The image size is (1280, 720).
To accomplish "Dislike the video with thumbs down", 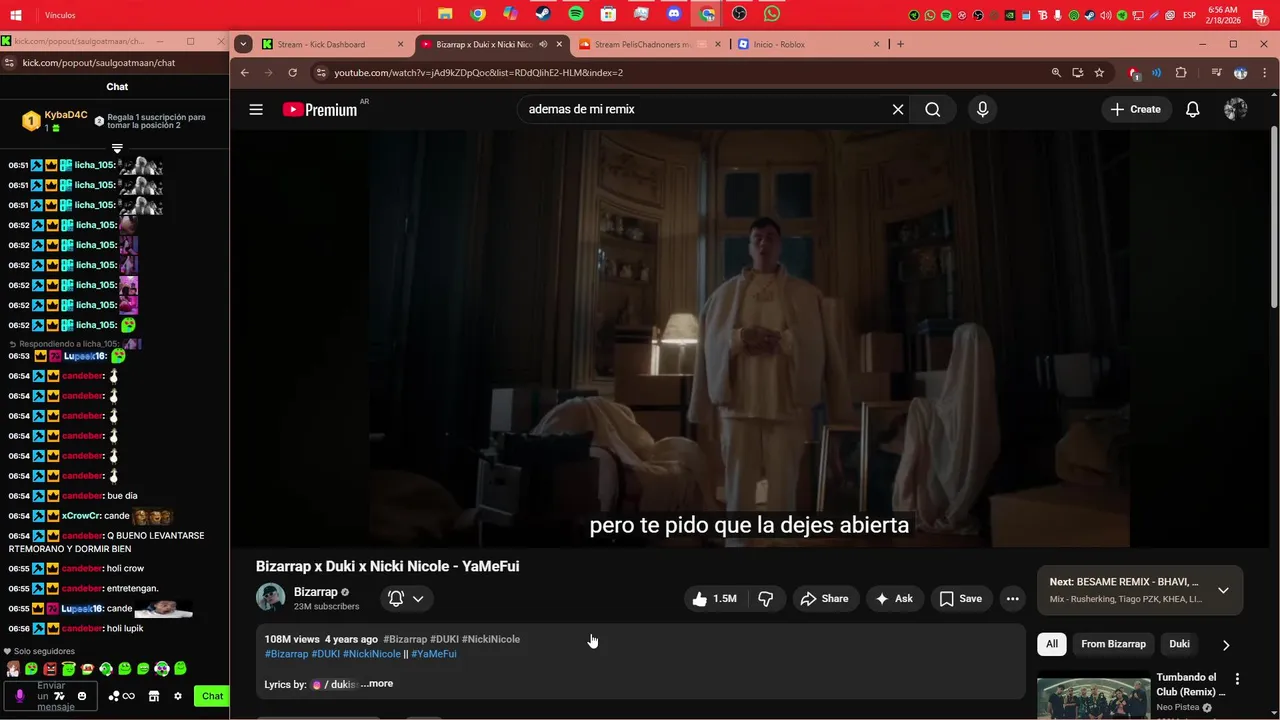I will point(766,599).
